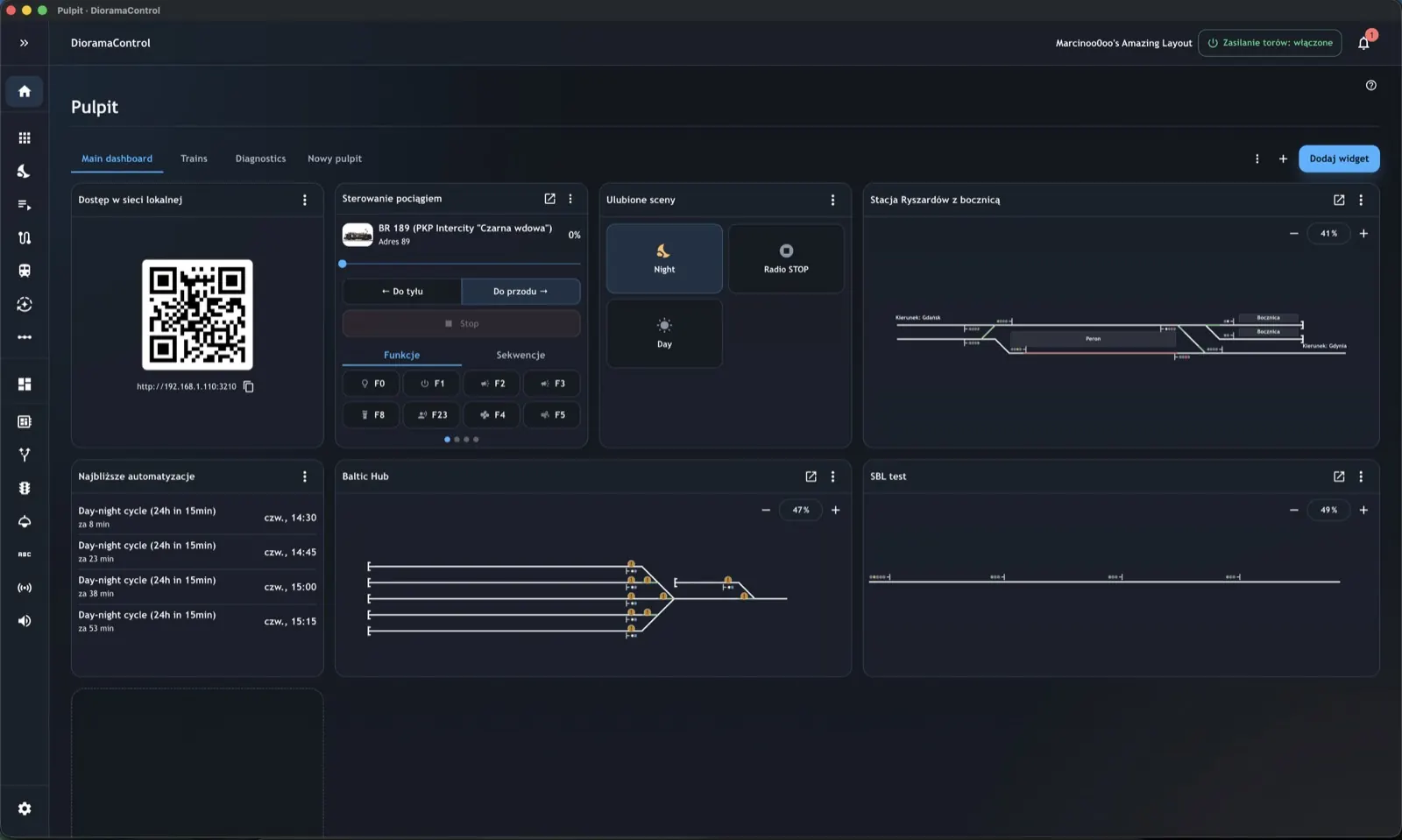Open Najbliższe automatyzacje widget menu
This screenshot has height=840, width=1402.
[305, 476]
